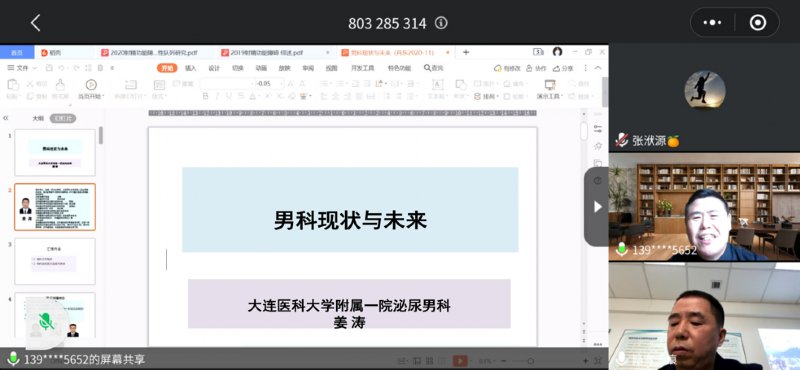
Task: Click the subtitle 大连医科大学附属一院泌尿男科
Action: tap(349, 305)
